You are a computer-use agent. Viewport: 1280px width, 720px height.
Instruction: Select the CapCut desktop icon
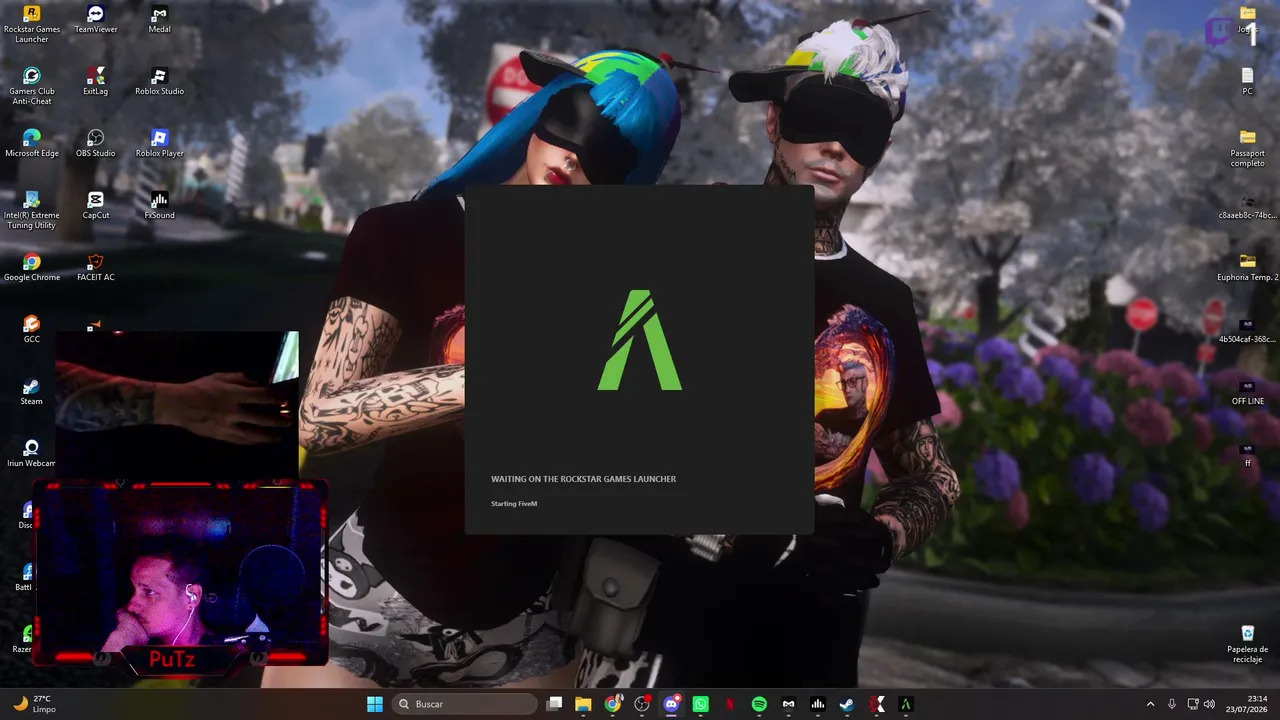point(96,205)
